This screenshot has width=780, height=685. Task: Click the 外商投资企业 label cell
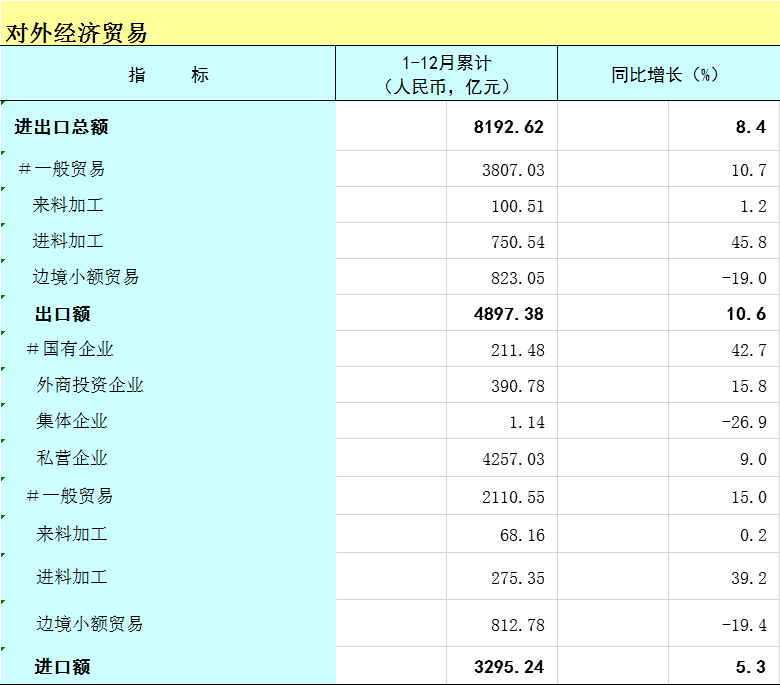point(90,385)
